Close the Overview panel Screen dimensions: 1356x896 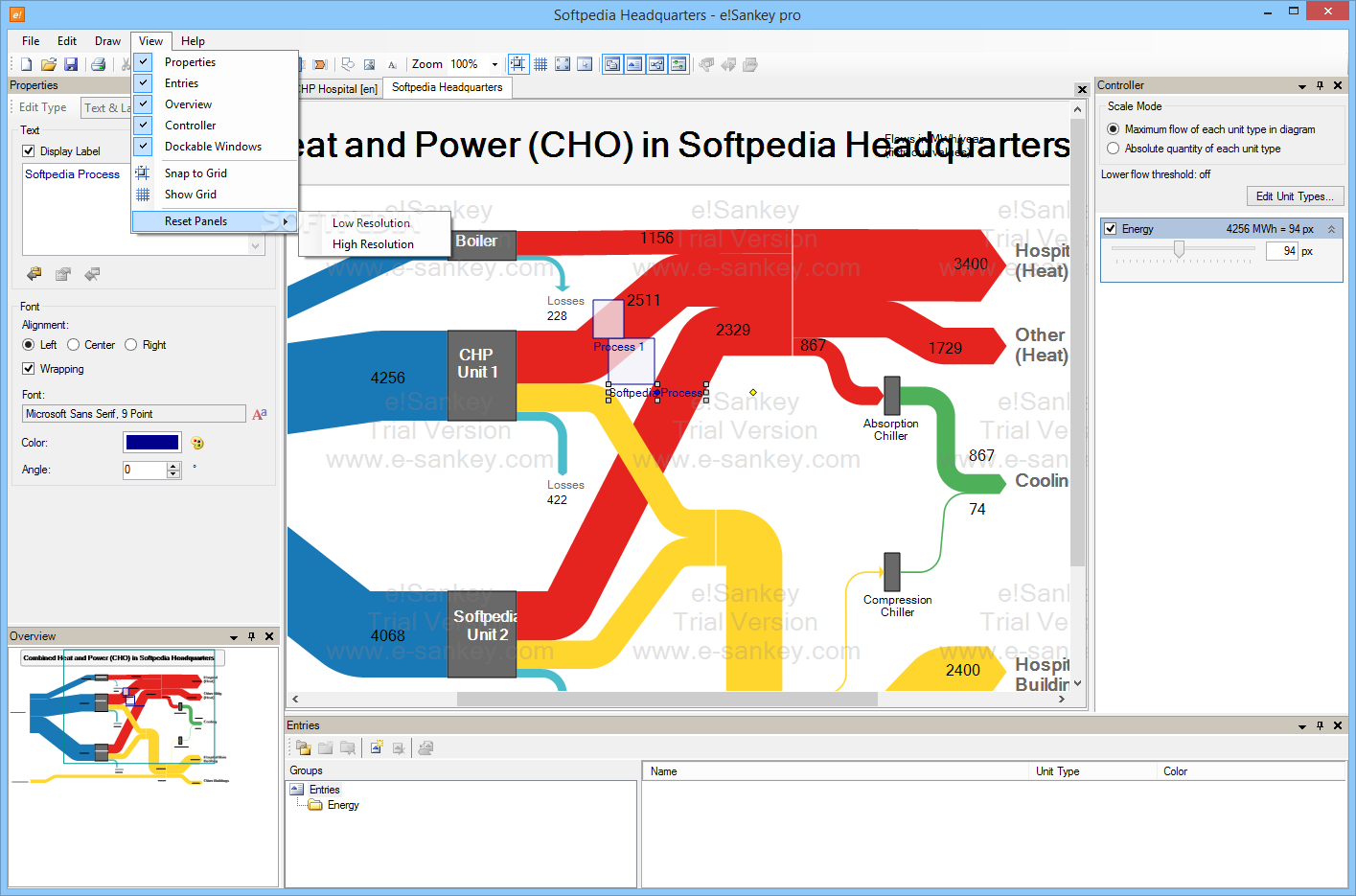[269, 636]
